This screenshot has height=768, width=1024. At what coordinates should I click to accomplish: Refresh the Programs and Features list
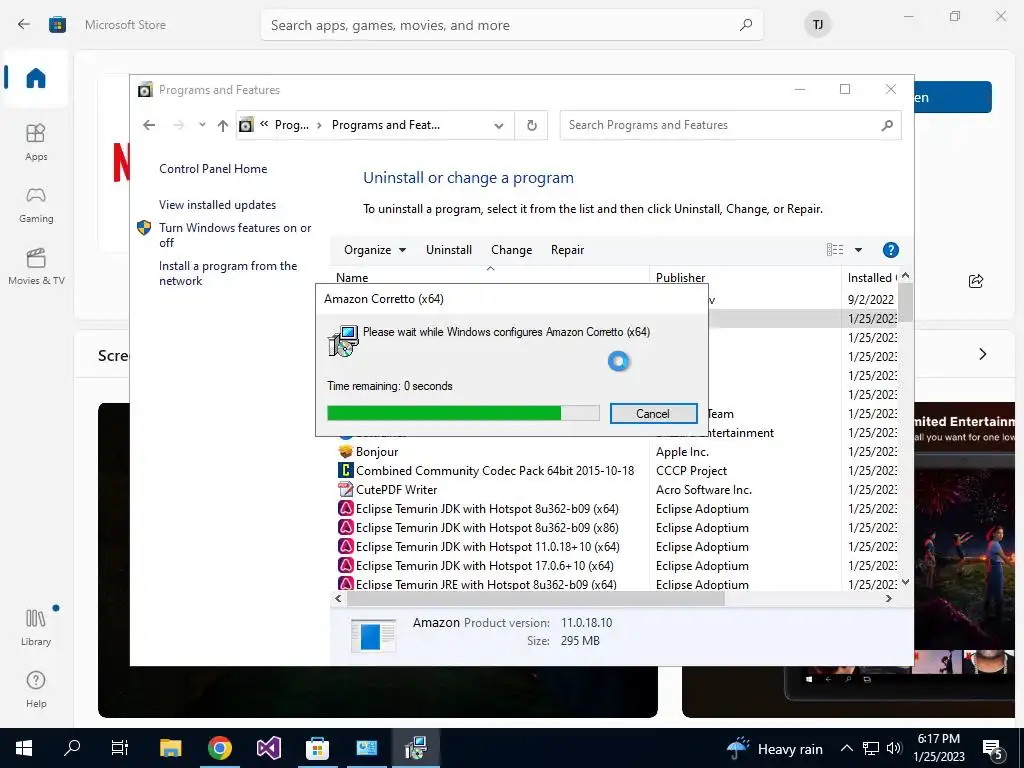click(x=532, y=125)
